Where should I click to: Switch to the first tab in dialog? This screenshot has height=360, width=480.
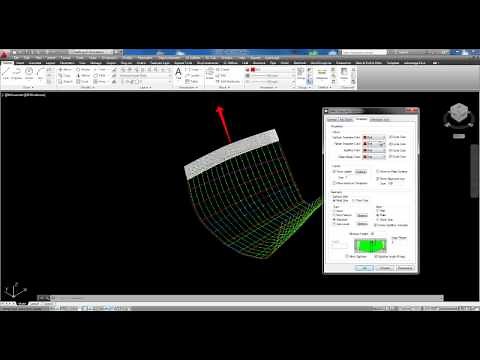pos(340,119)
